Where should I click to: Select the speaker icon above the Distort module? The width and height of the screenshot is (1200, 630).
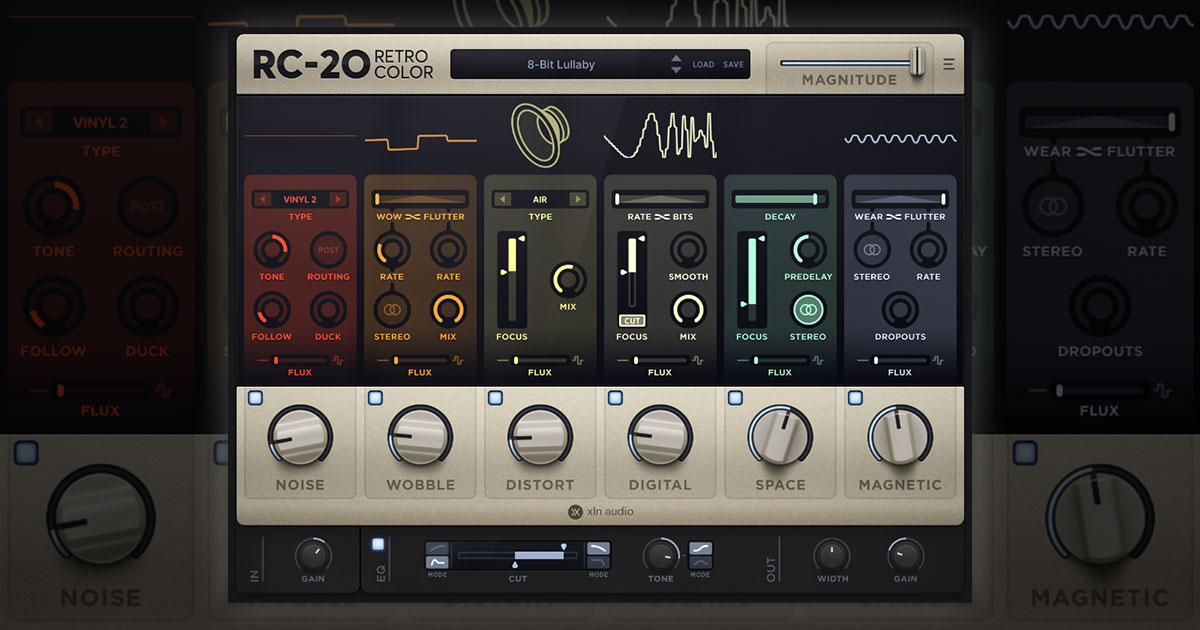pos(540,133)
